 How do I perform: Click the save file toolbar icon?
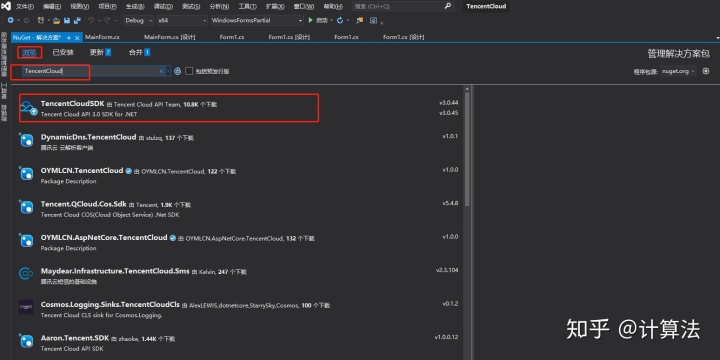click(x=67, y=21)
